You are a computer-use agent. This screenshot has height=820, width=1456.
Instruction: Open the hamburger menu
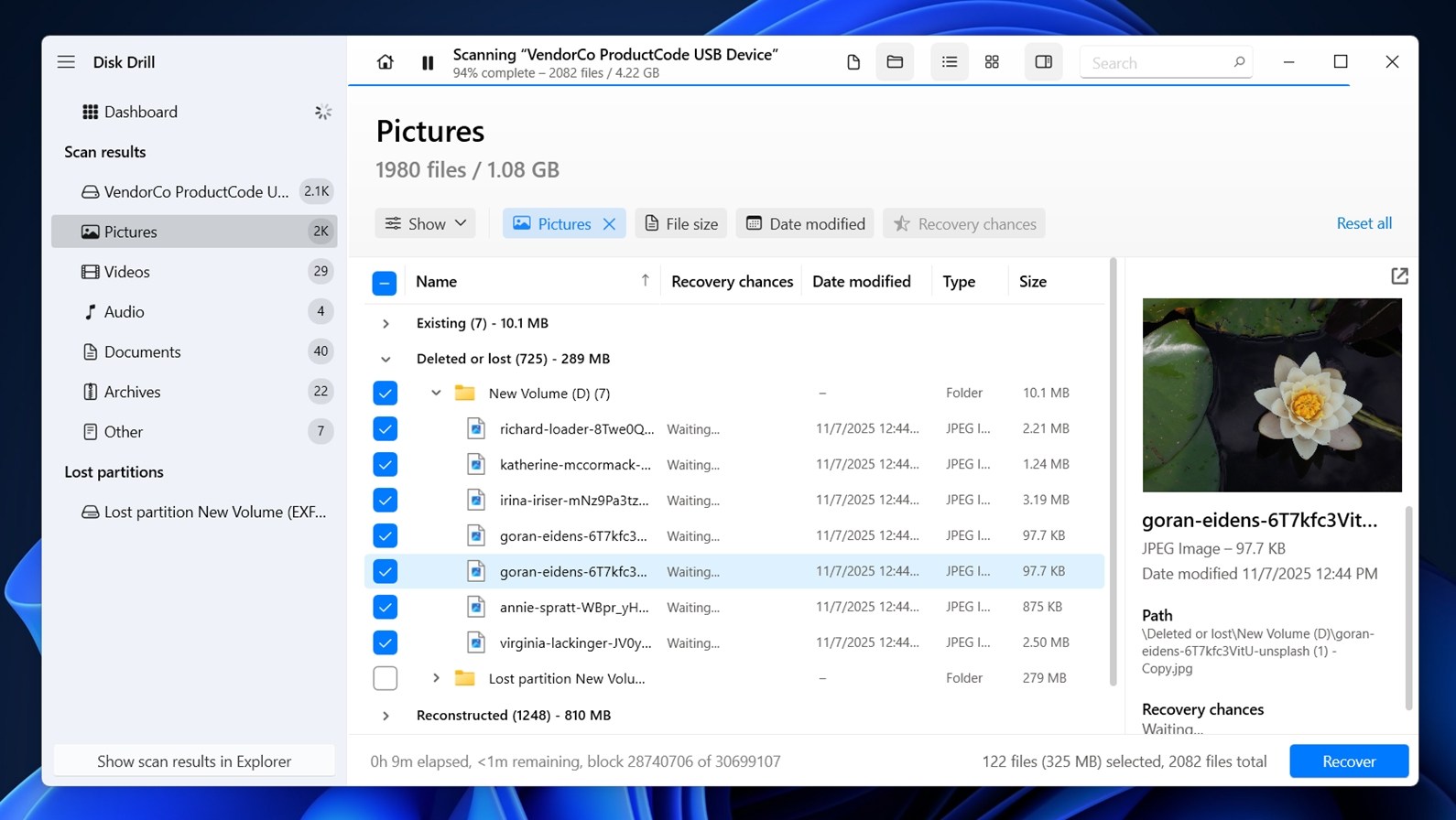66,62
